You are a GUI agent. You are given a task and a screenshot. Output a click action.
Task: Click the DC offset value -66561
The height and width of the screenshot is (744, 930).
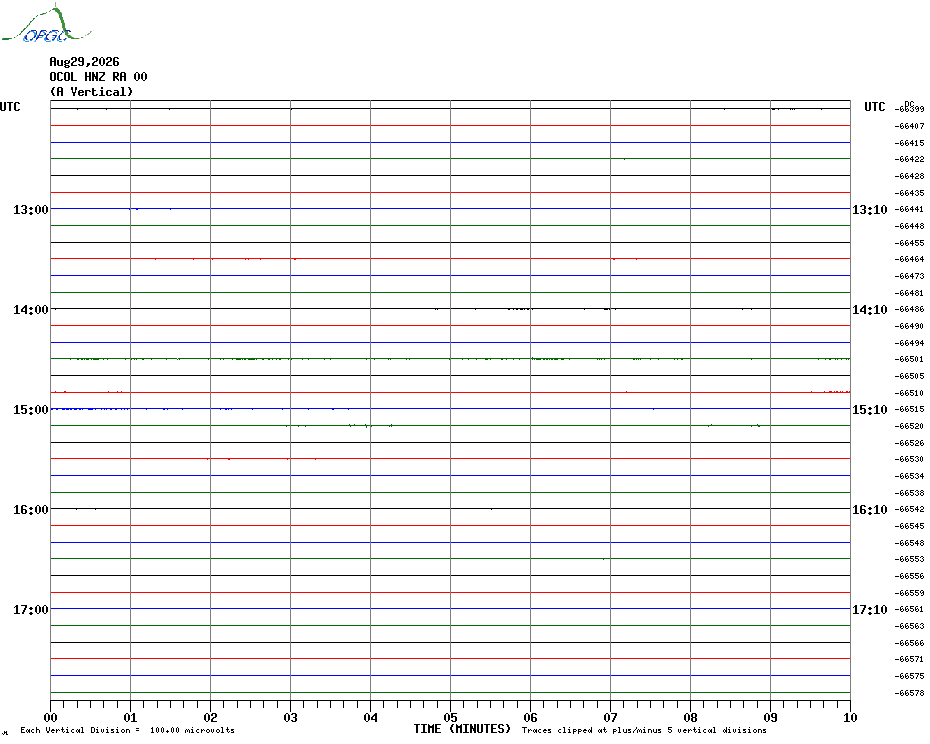pos(909,609)
